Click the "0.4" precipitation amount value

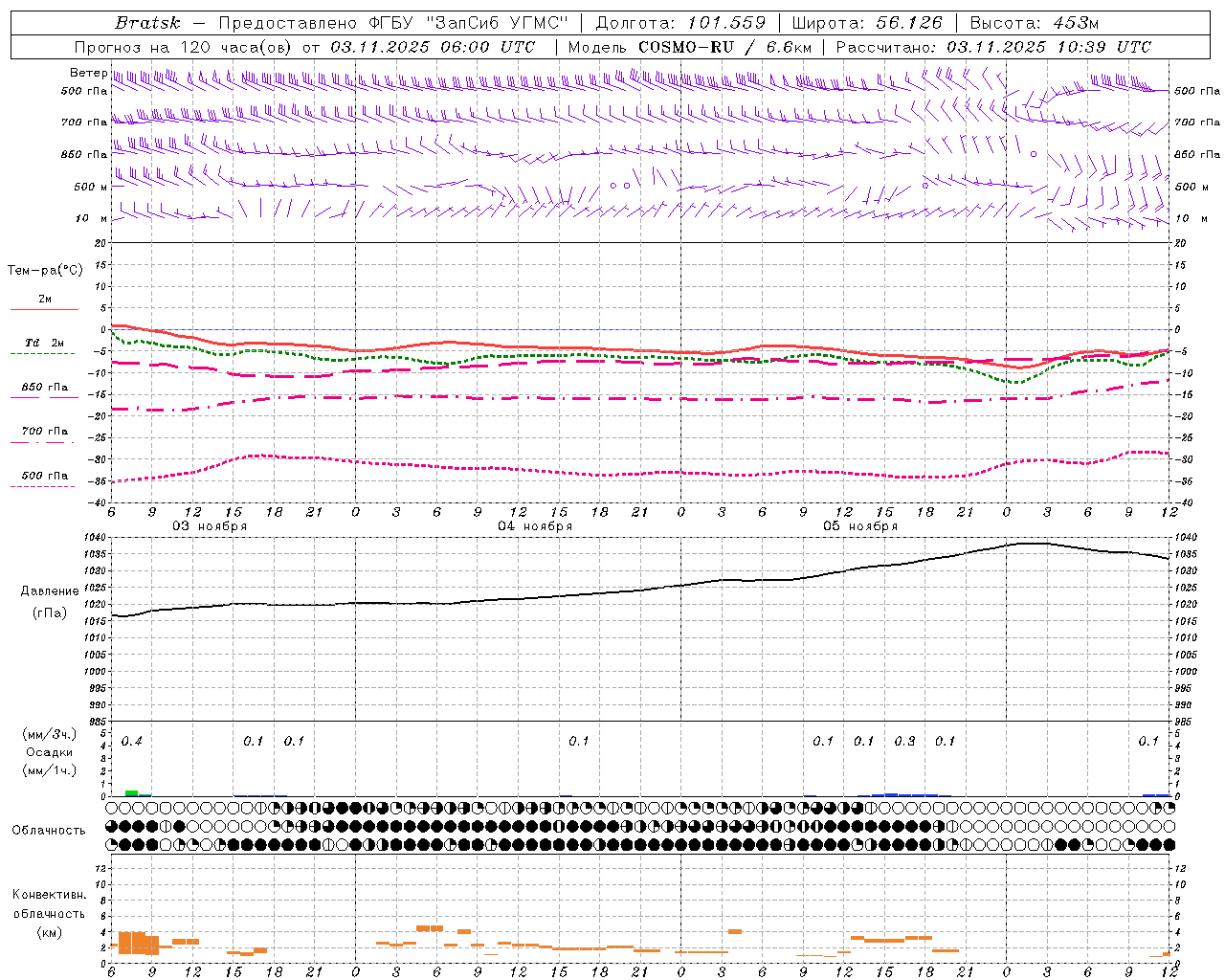point(132,741)
